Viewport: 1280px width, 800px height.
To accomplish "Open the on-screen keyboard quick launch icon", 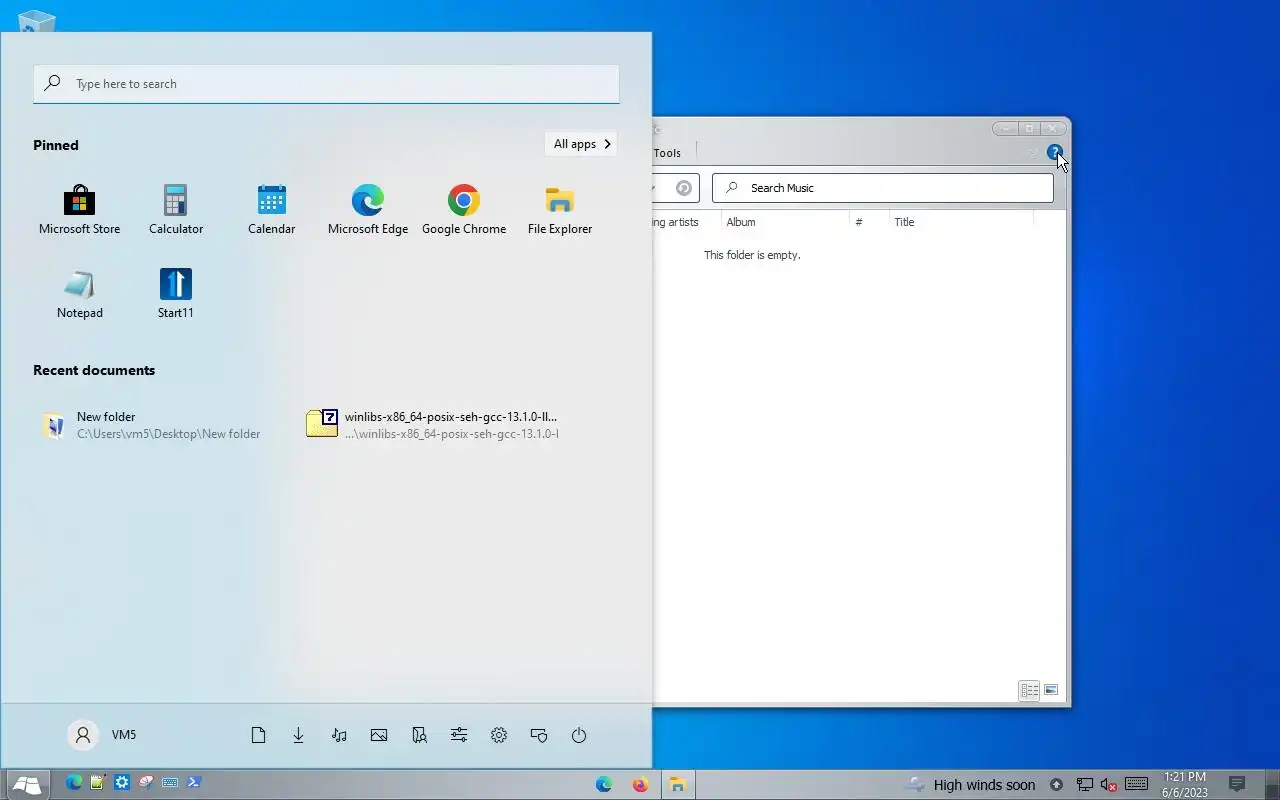I will (x=170, y=783).
